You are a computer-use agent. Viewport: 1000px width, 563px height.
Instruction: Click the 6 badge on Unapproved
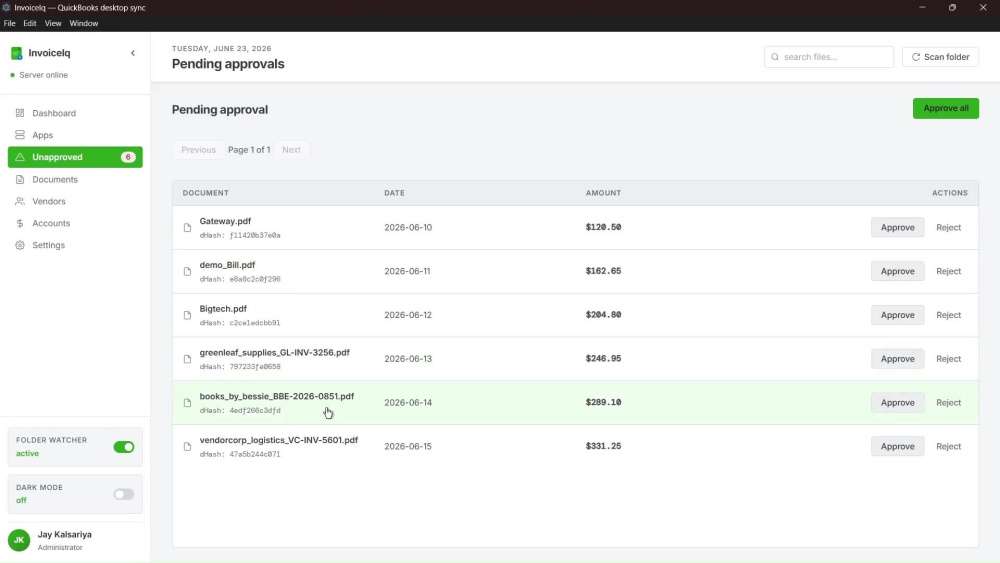pyautogui.click(x=128, y=157)
